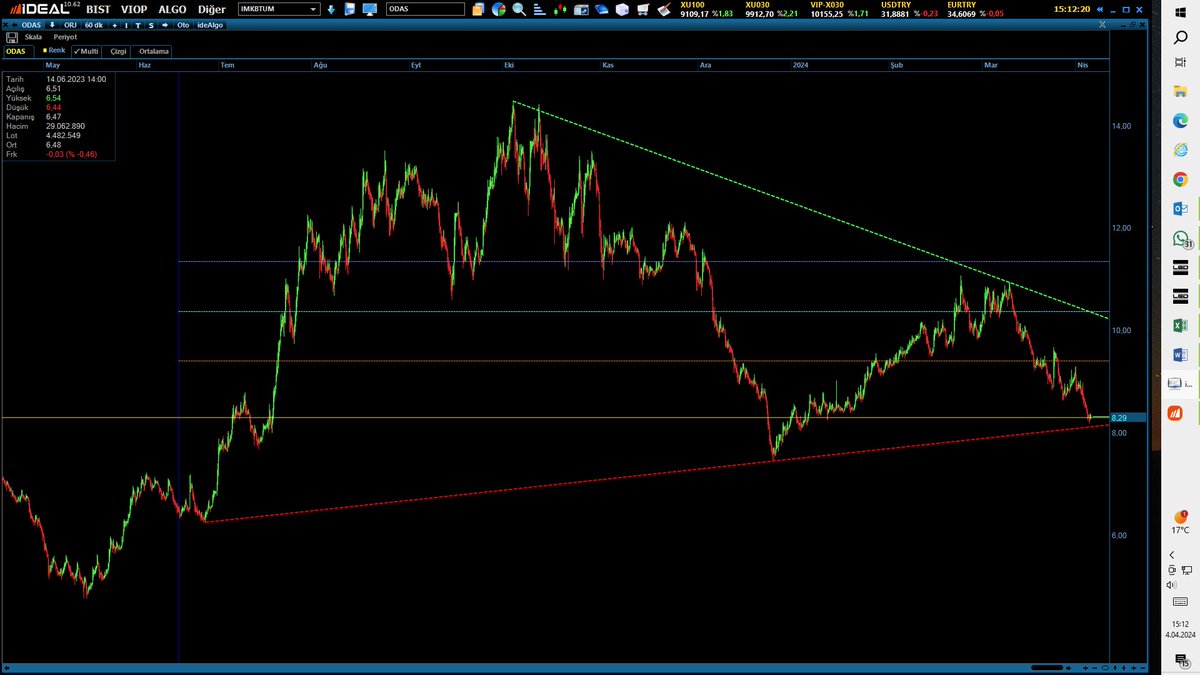Click the blue horizontal bars icon
Viewport: 1200px width, 675px height.
(539, 10)
